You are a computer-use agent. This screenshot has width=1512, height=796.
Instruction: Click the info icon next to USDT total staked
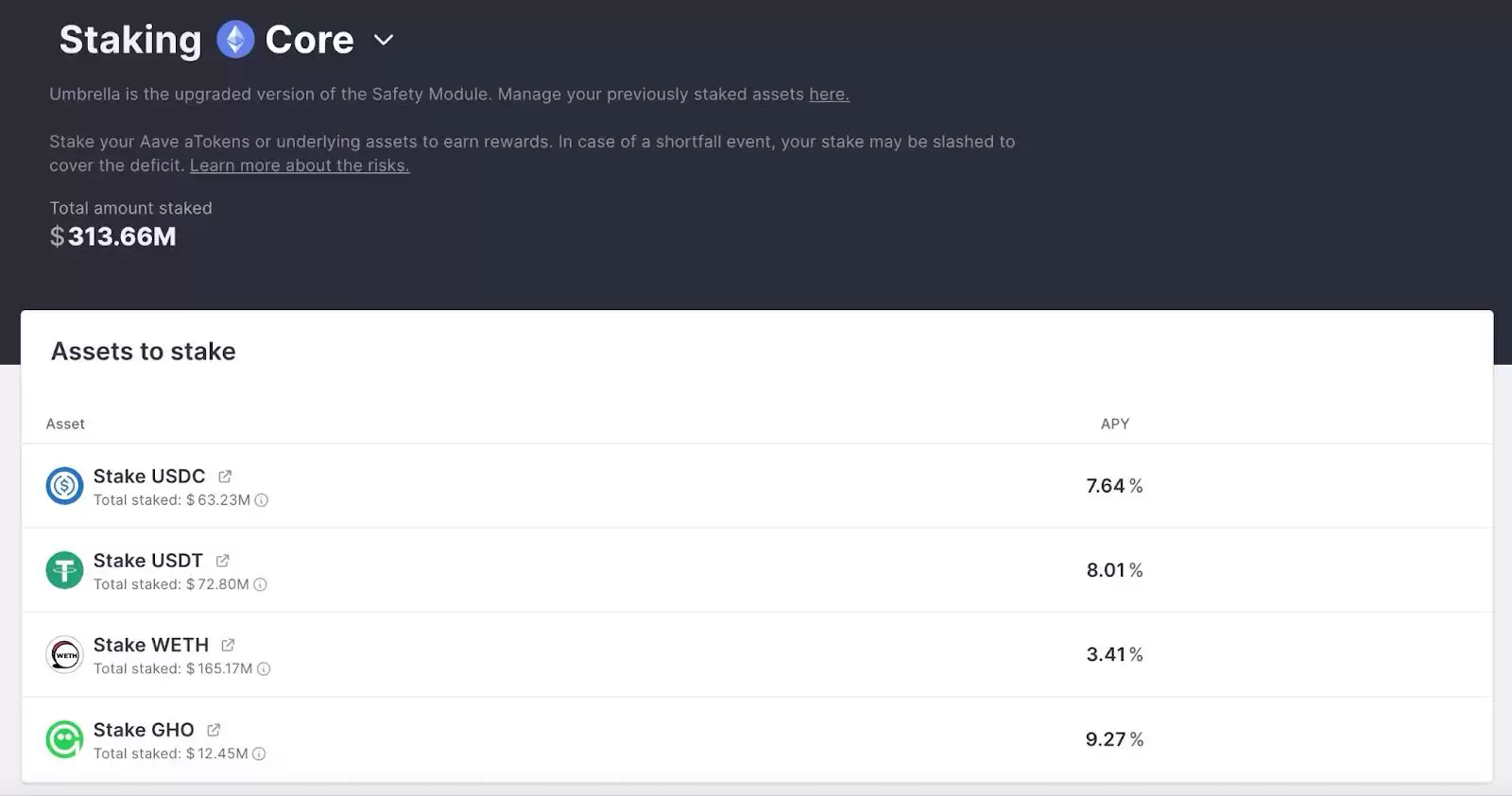click(259, 584)
